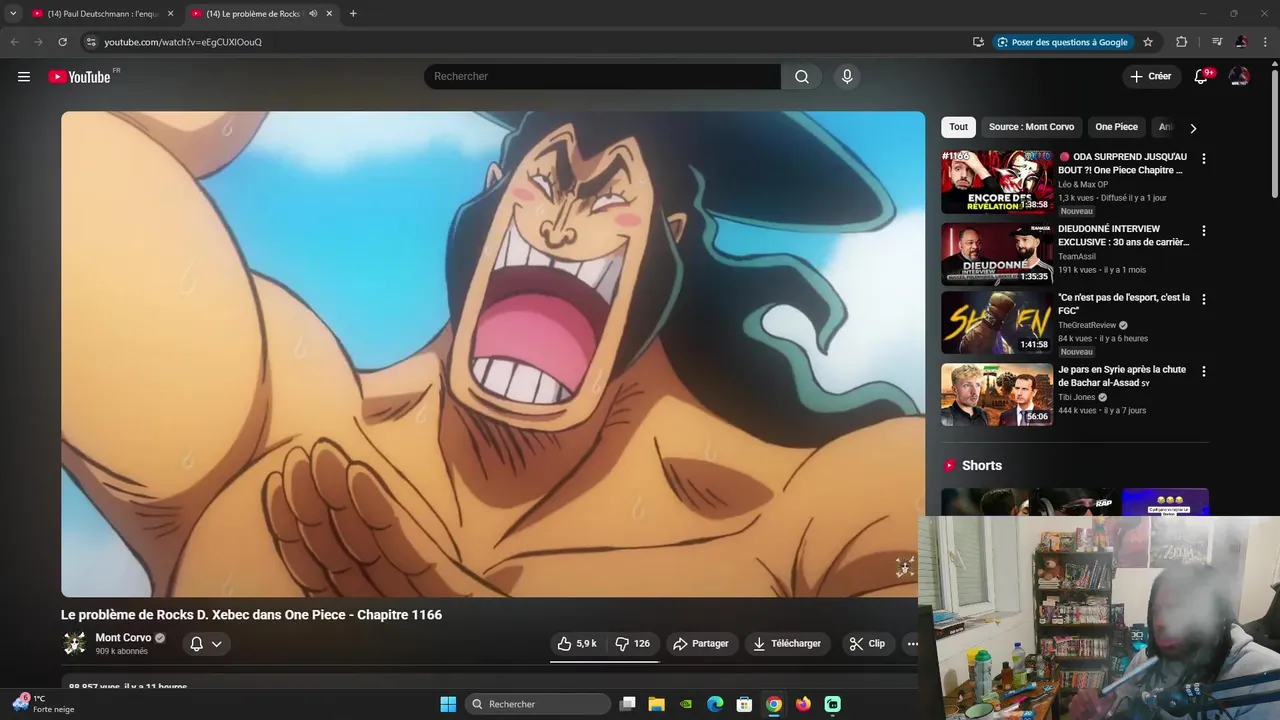Open the YouTube account avatar menu
The width and height of the screenshot is (1280, 720).
[x=1239, y=77]
